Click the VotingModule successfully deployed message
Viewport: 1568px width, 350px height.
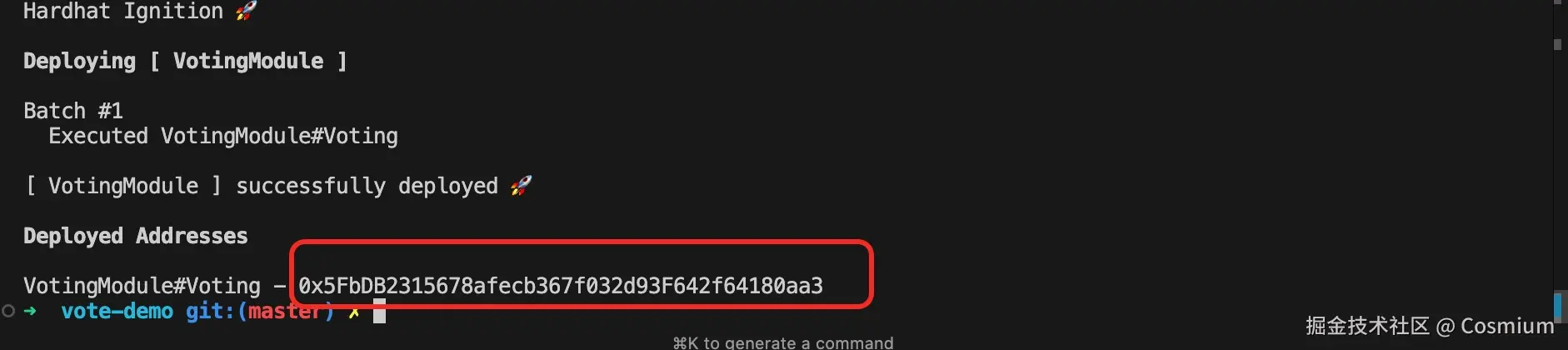click(261, 186)
